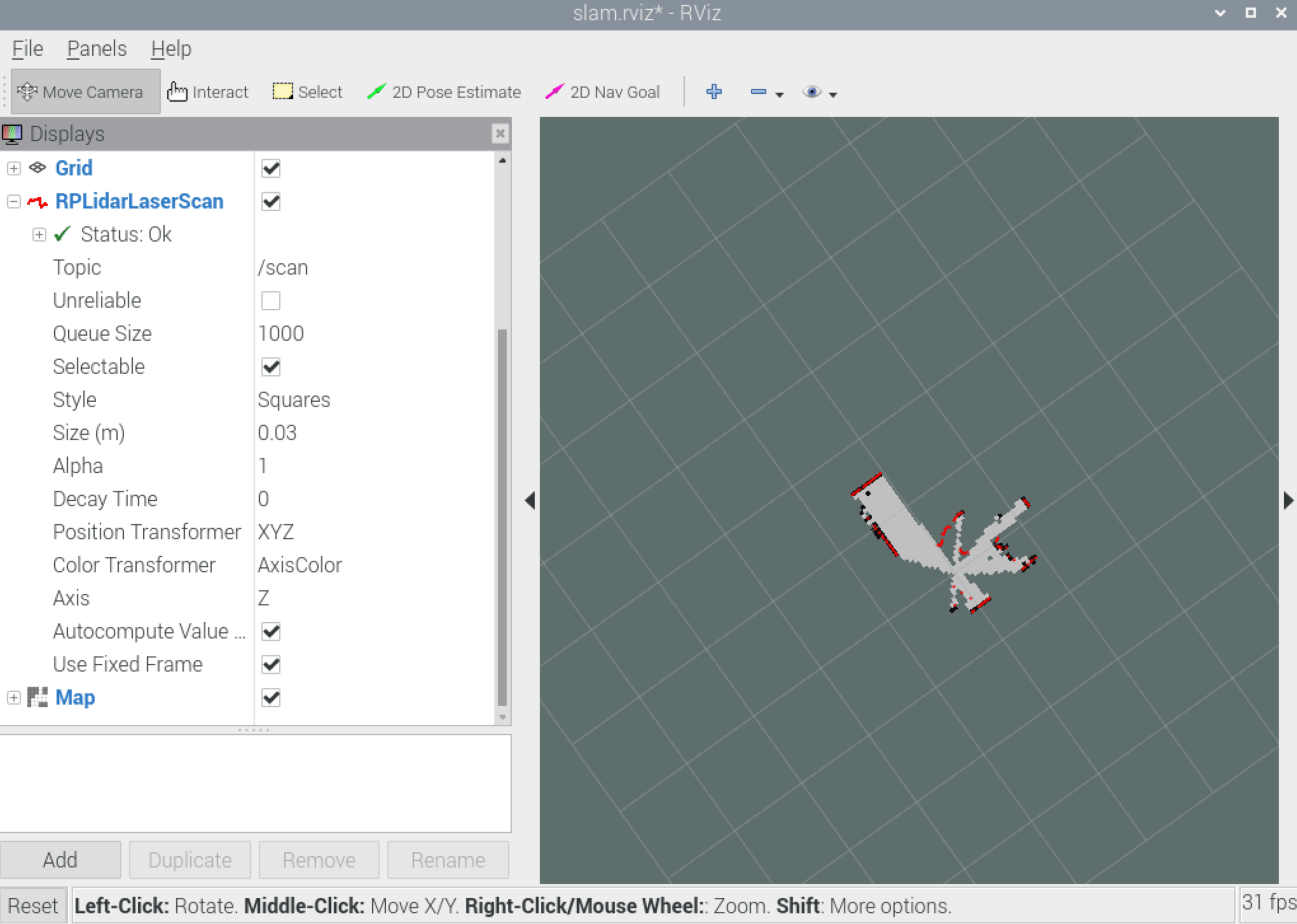
Task: Disable the RPLidarLaserScan display checkbox
Action: [270, 202]
